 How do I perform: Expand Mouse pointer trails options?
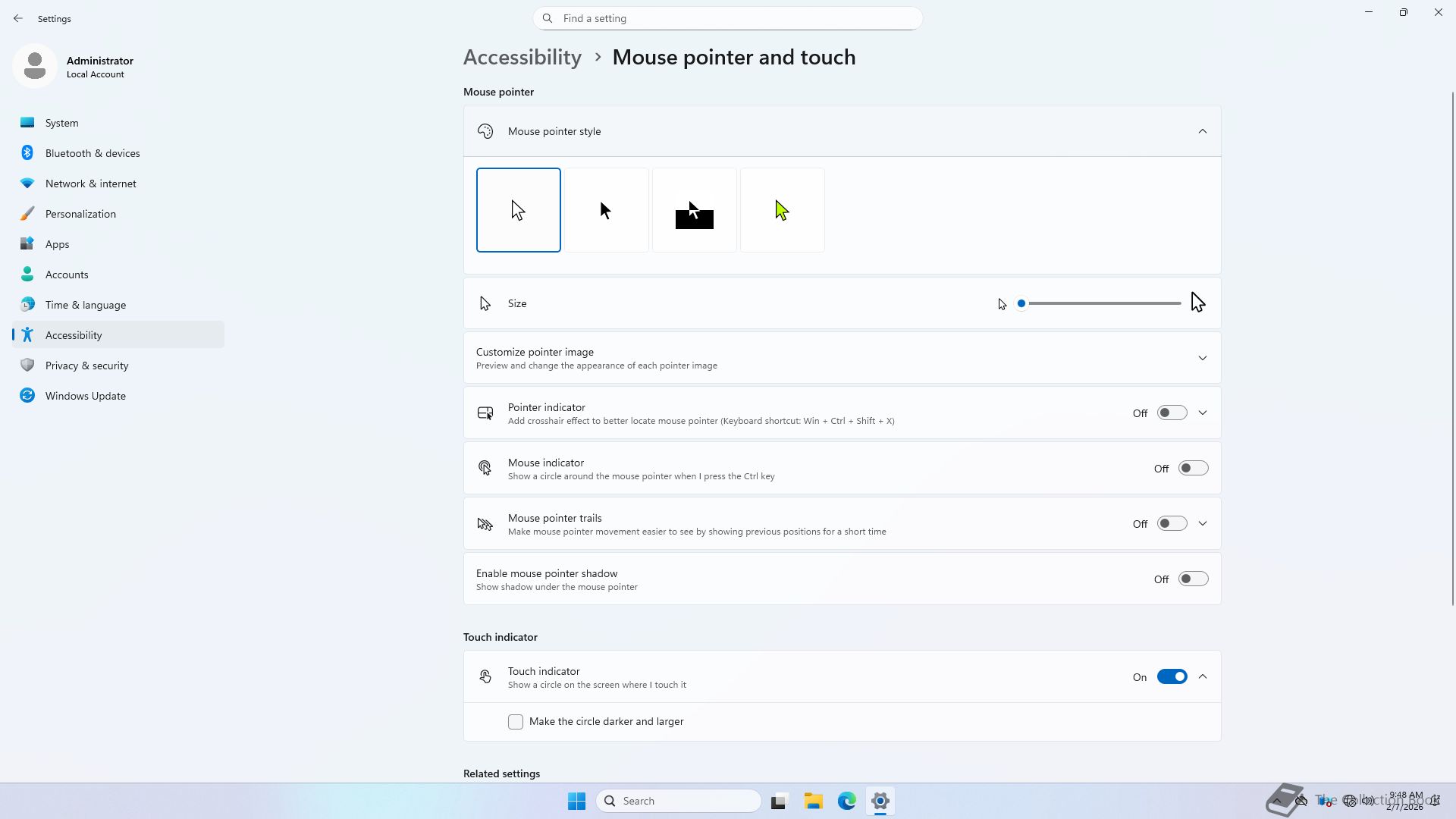coord(1202,524)
